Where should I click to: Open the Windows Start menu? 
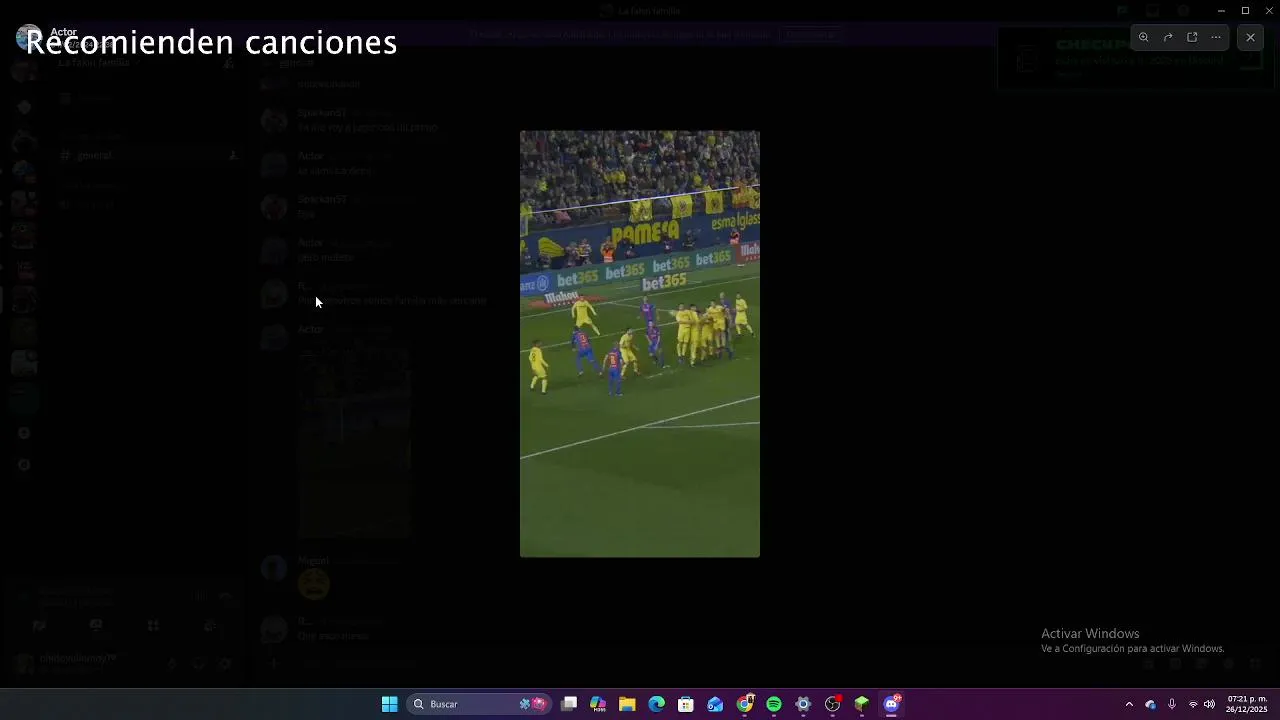click(x=390, y=704)
